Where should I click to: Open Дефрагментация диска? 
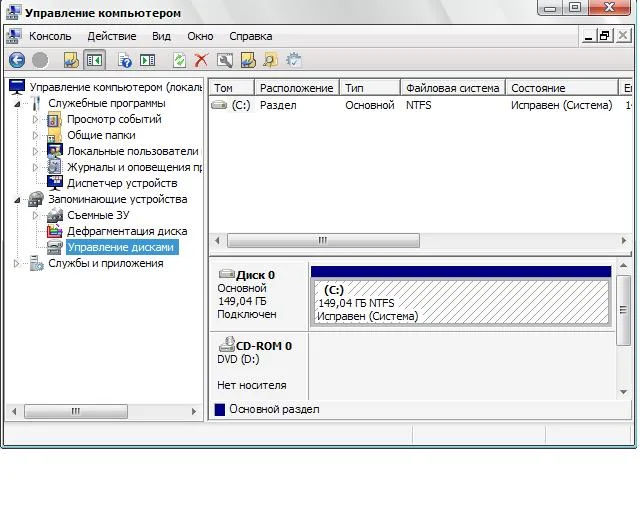tap(127, 231)
